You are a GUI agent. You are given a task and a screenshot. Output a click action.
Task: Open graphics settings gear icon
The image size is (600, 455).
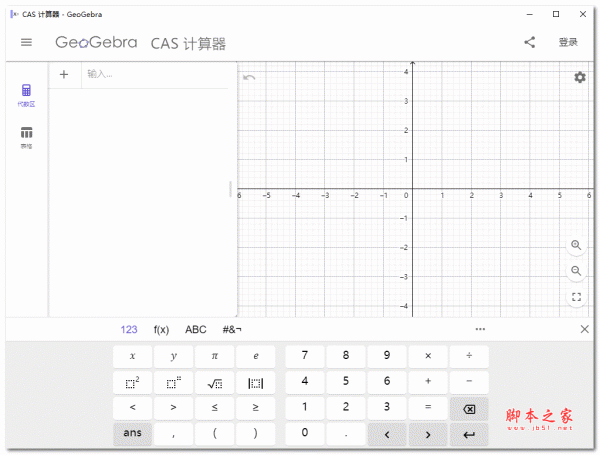pos(580,77)
